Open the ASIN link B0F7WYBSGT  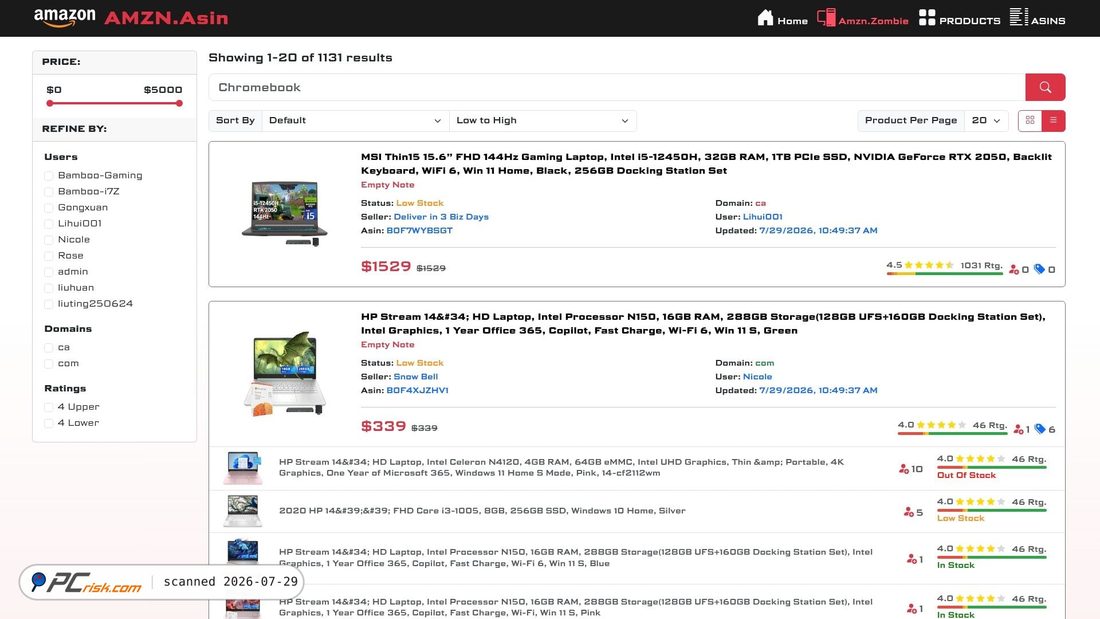coord(420,230)
